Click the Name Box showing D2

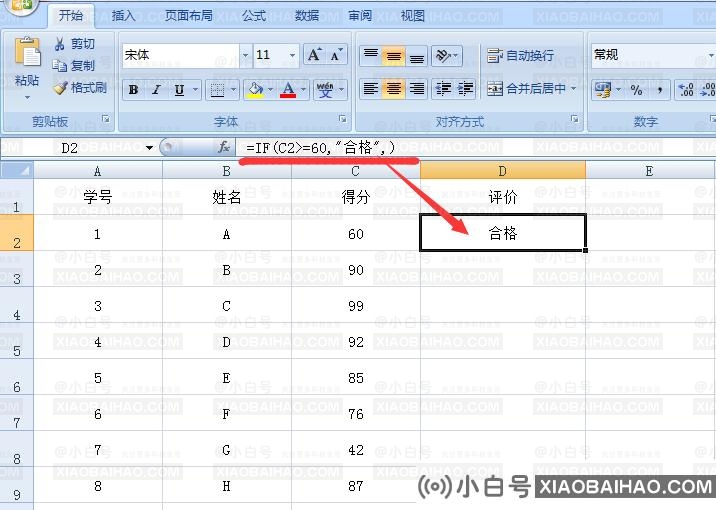[71, 147]
